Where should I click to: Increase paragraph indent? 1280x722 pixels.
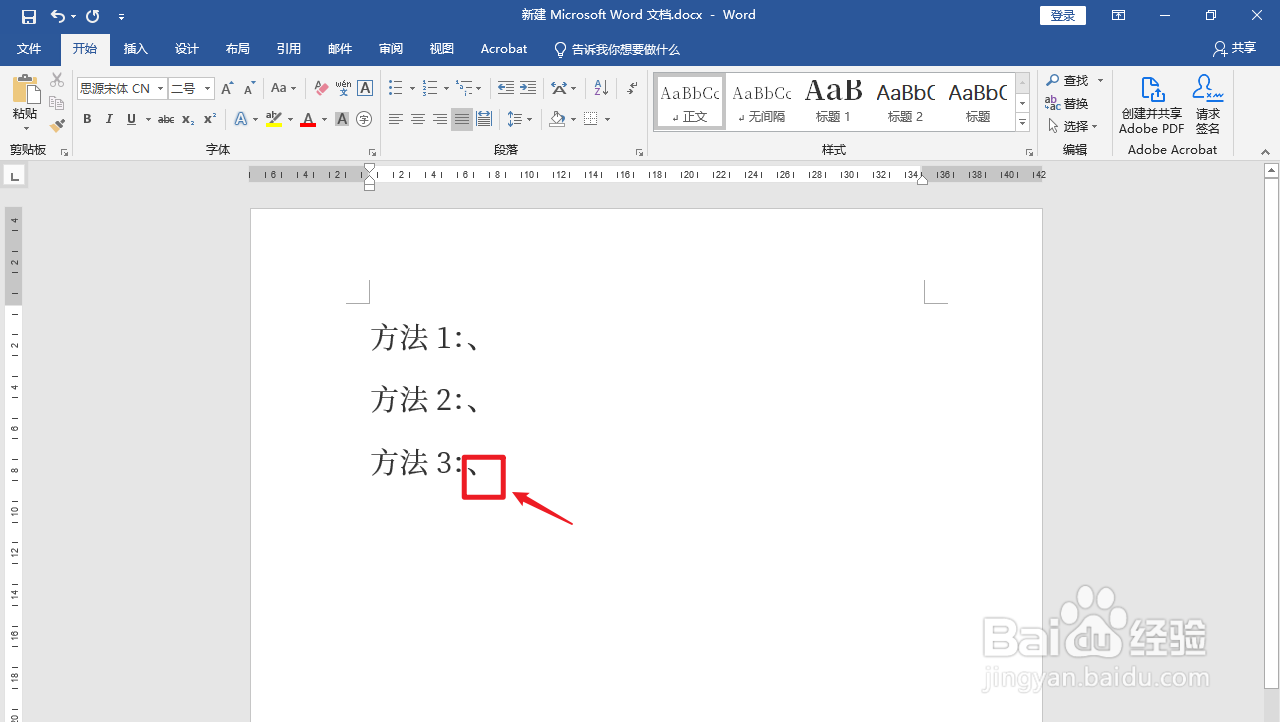coord(528,89)
